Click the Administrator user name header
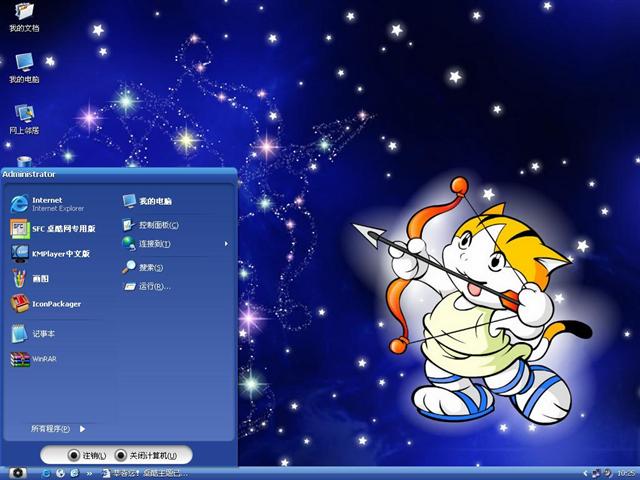 click(x=29, y=174)
